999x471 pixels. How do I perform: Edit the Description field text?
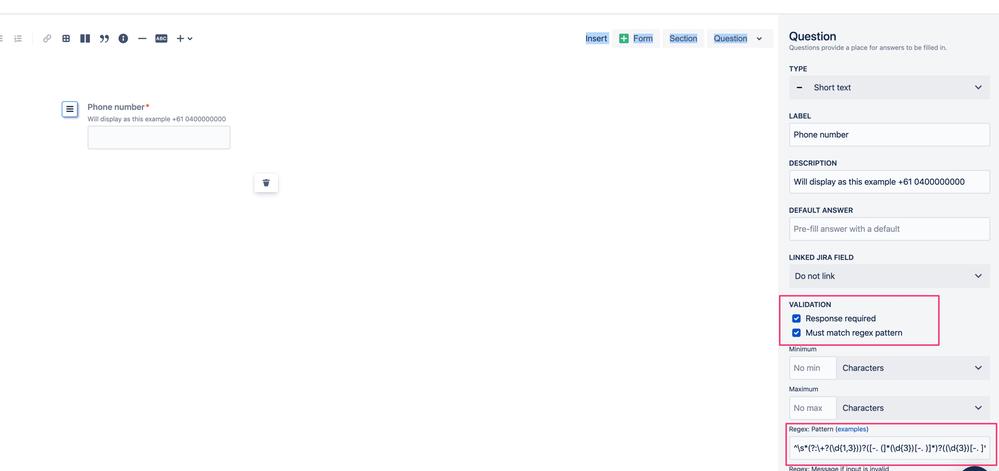click(x=889, y=182)
